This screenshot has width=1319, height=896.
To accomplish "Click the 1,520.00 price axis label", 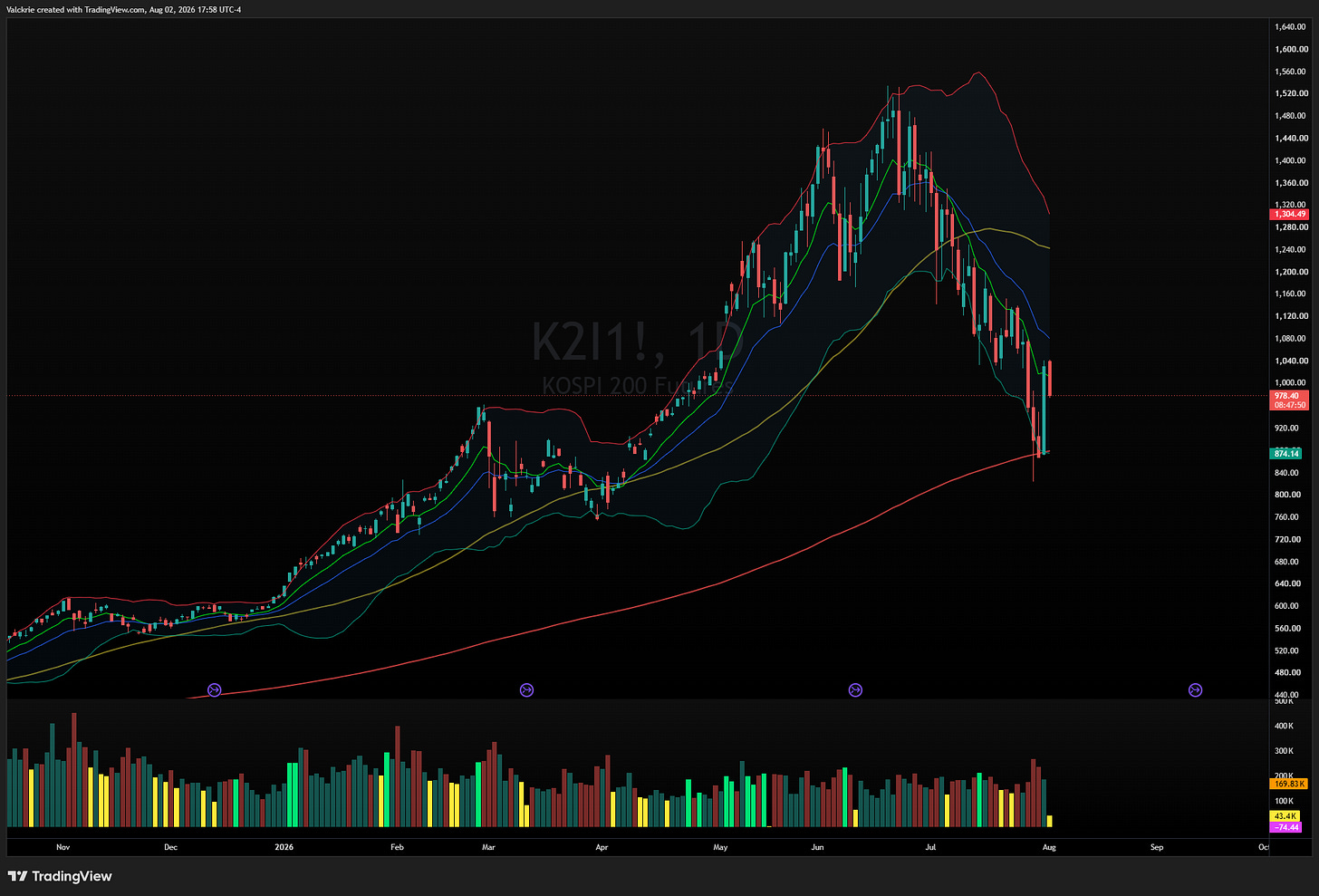I will click(x=1290, y=93).
